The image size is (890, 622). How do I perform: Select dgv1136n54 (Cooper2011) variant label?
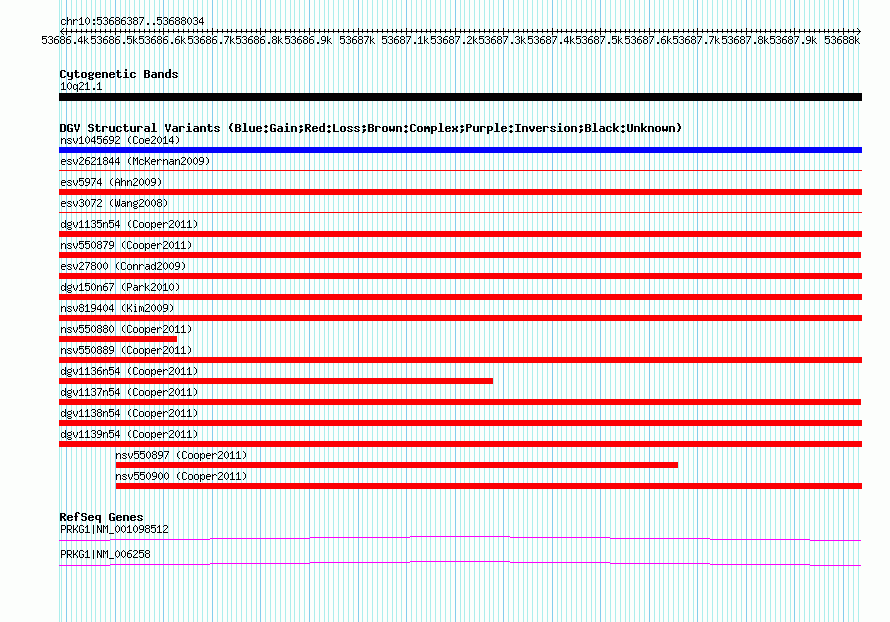point(129,371)
